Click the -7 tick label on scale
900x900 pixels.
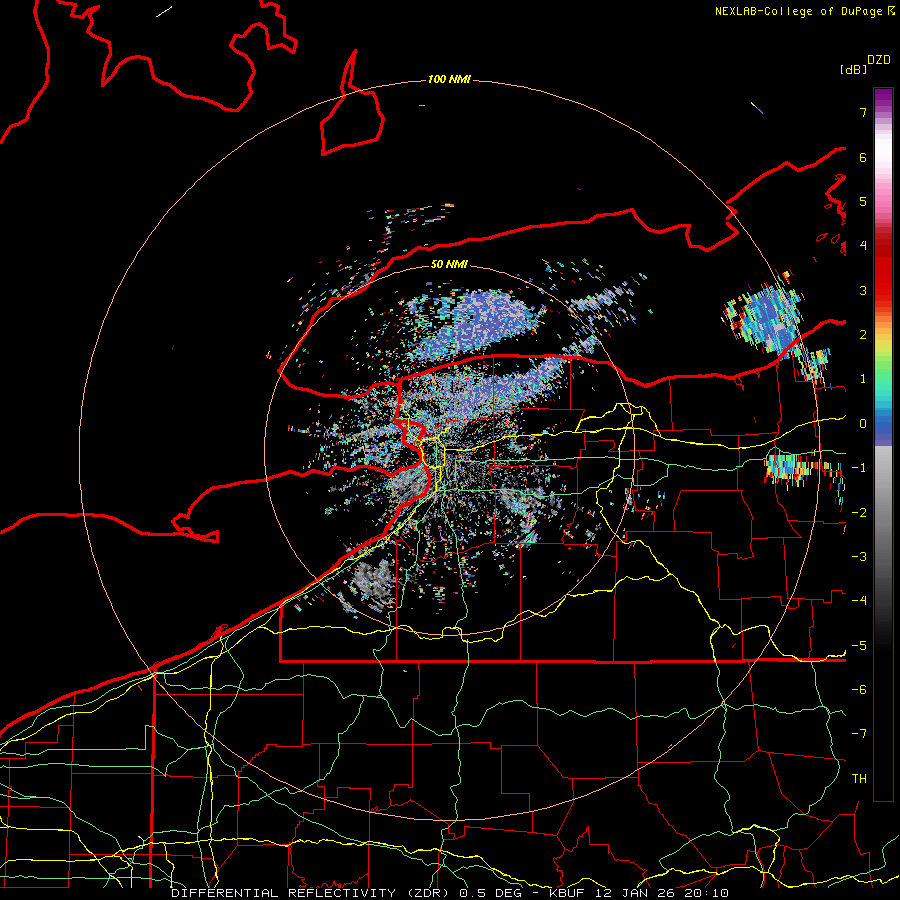tap(859, 734)
